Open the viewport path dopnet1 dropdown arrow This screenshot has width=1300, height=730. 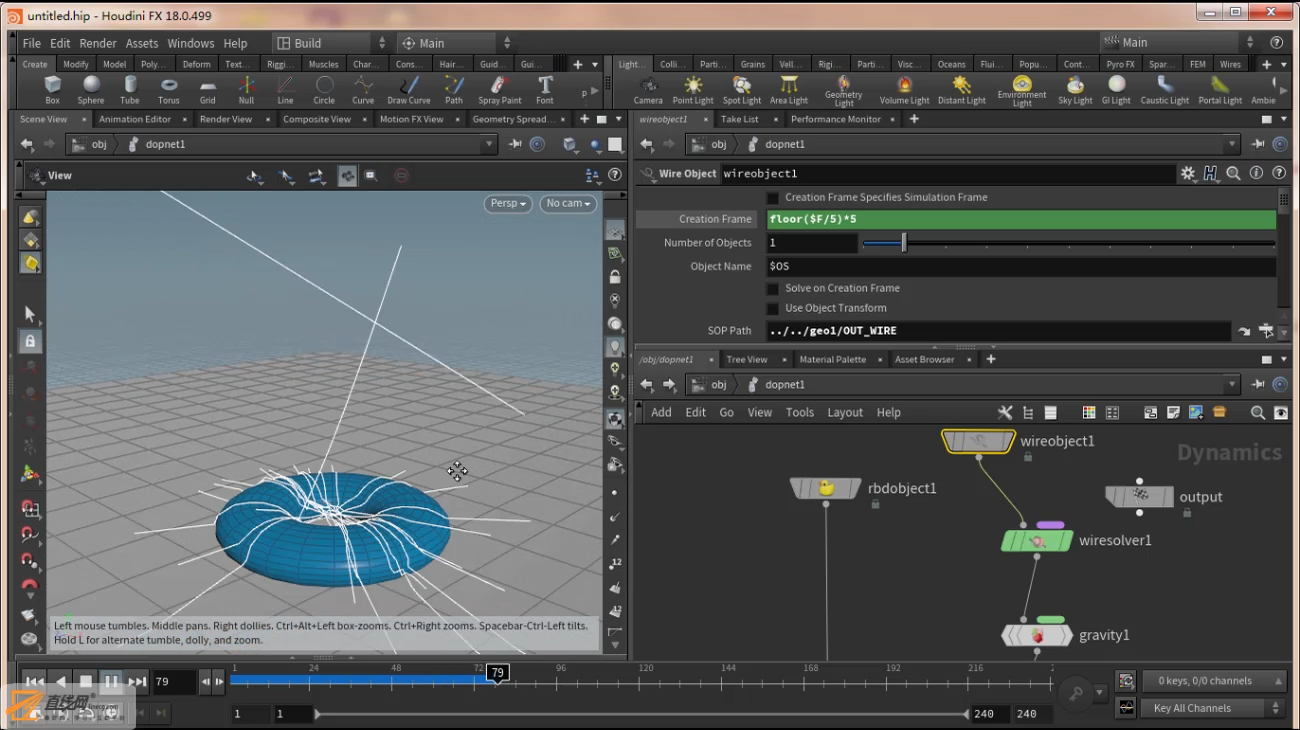pos(489,144)
